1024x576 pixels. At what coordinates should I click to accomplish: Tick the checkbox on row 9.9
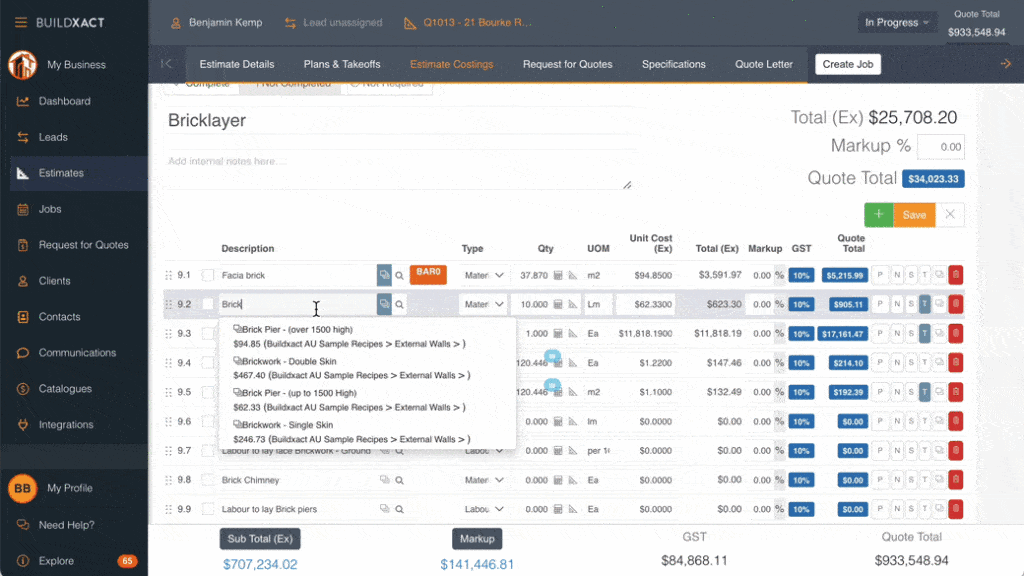coord(208,509)
